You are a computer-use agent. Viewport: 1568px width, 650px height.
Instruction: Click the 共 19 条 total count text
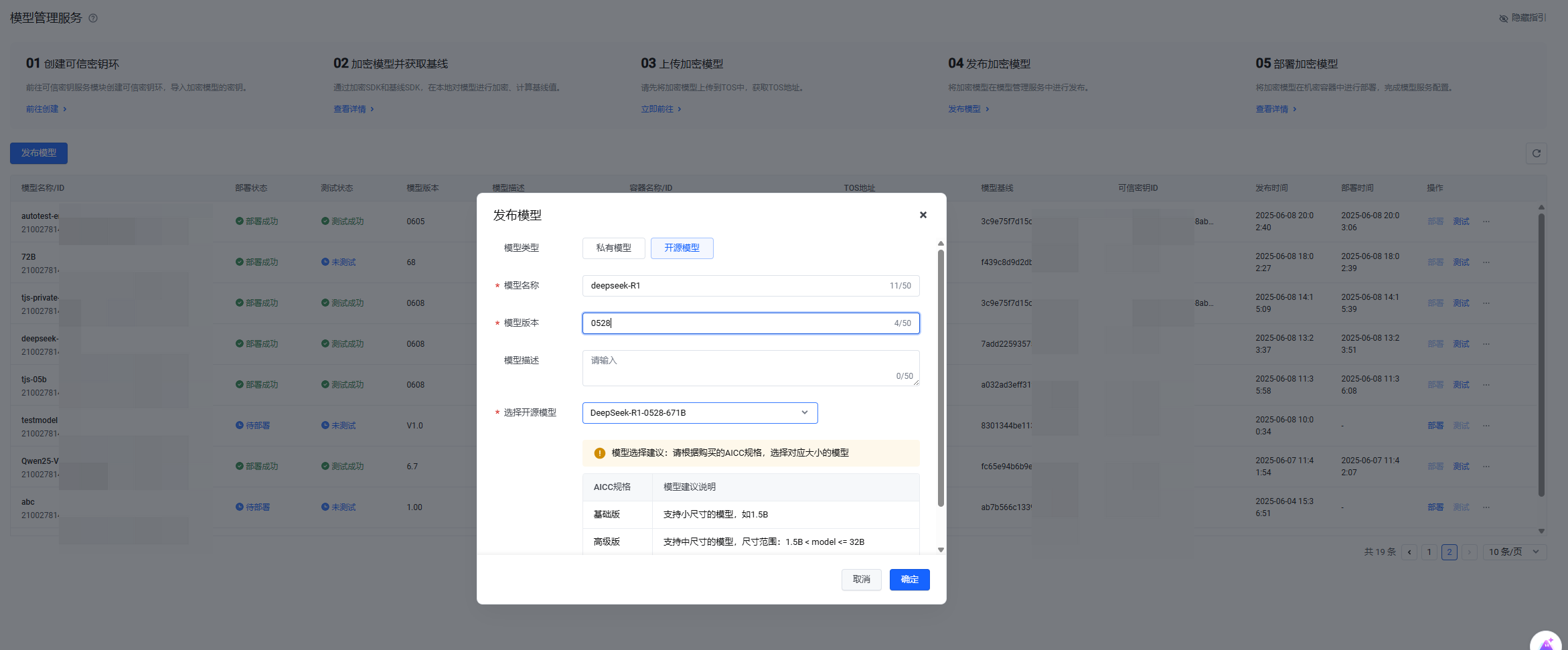tap(1380, 552)
